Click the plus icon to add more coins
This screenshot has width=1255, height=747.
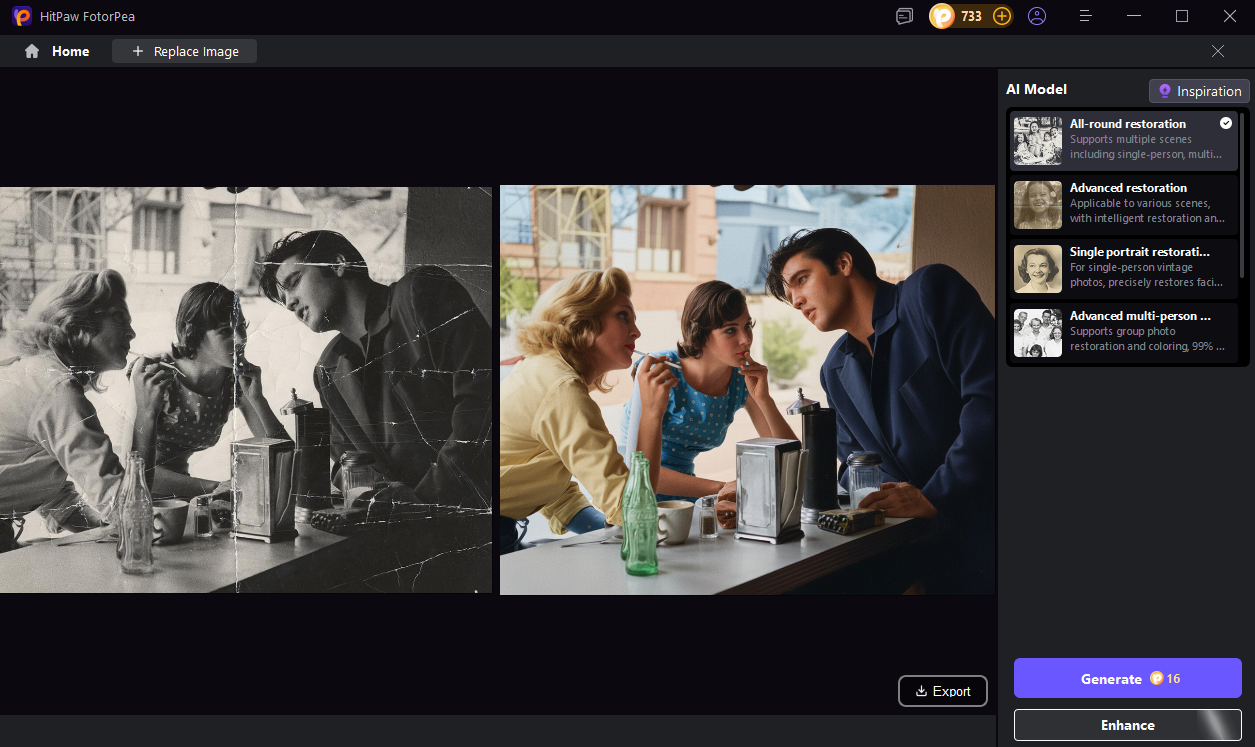[1001, 16]
